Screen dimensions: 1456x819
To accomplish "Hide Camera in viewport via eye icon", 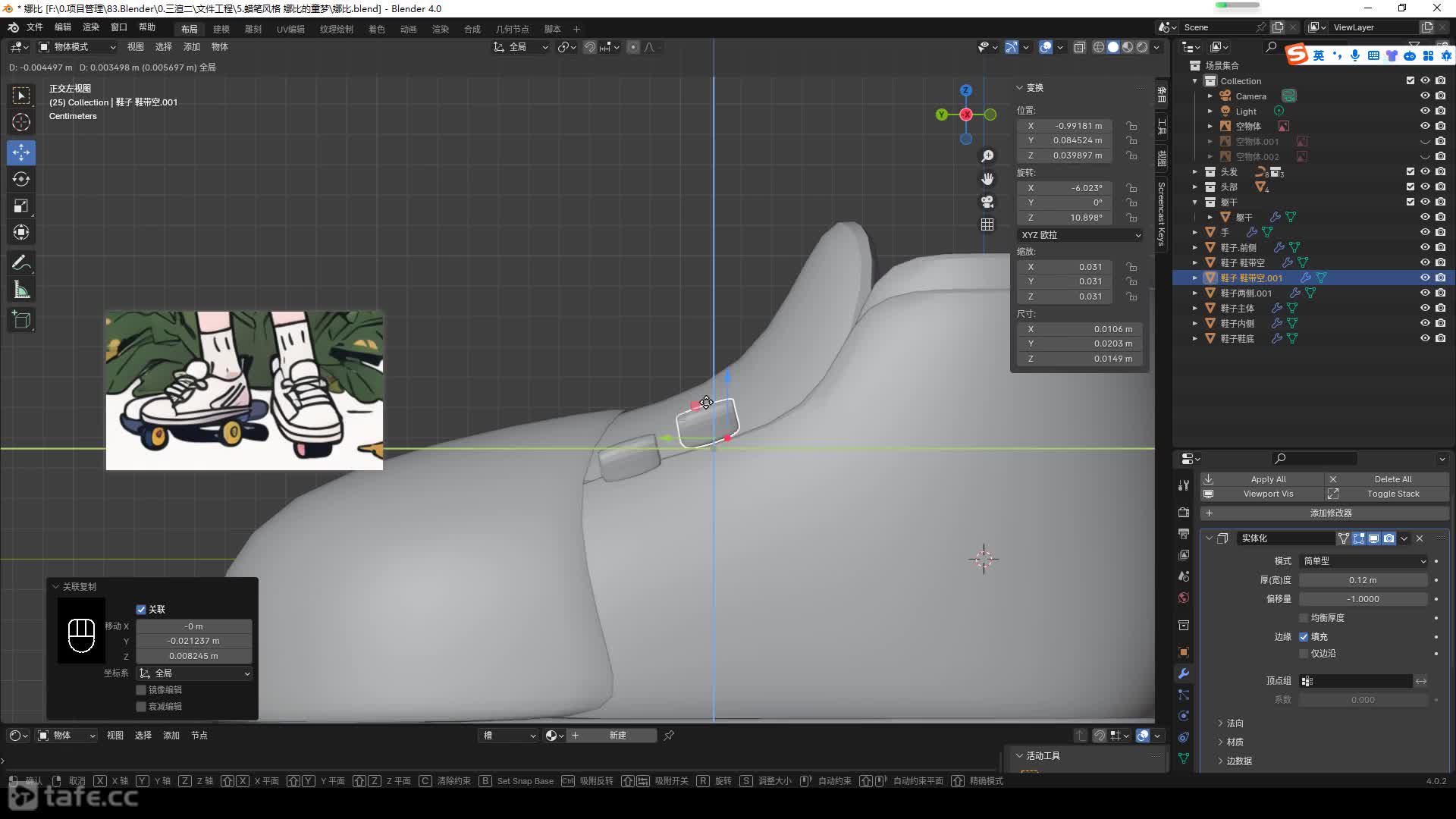I will pos(1425,96).
